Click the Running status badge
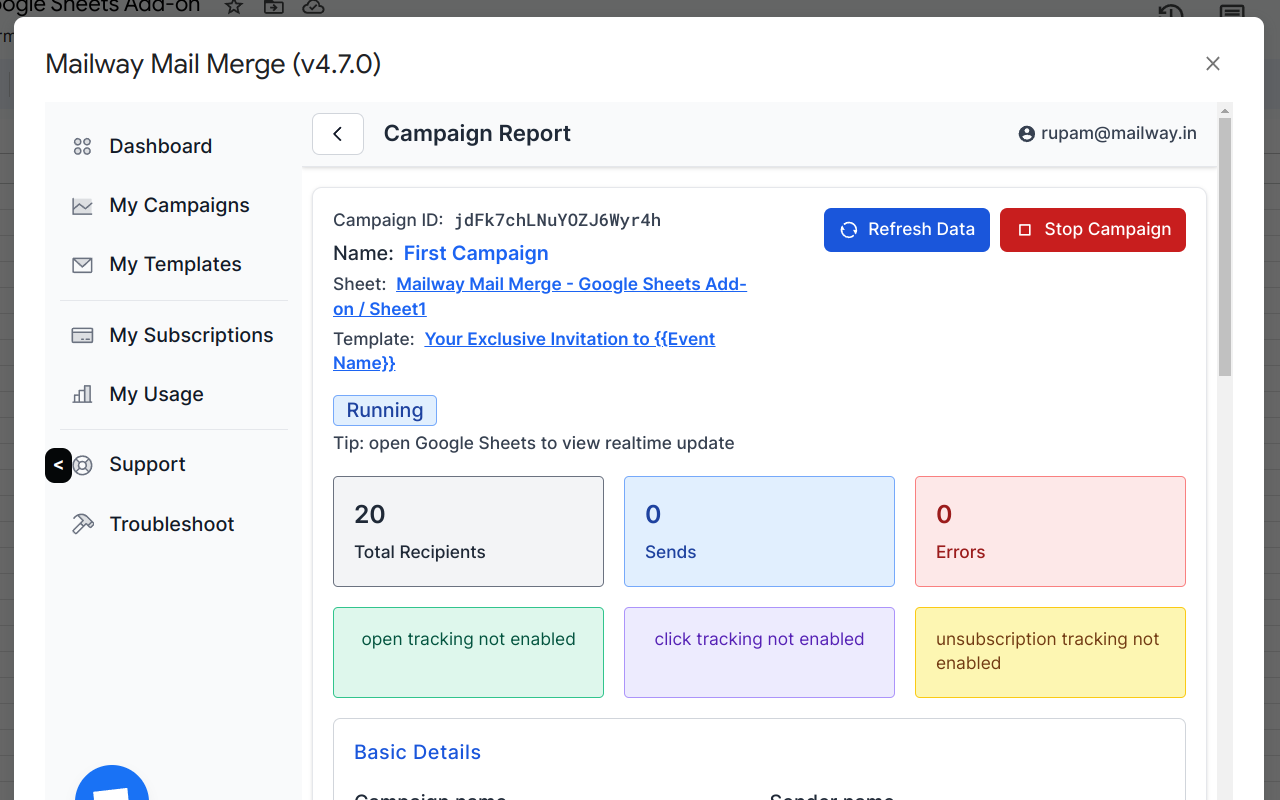The image size is (1280, 800). (x=385, y=410)
